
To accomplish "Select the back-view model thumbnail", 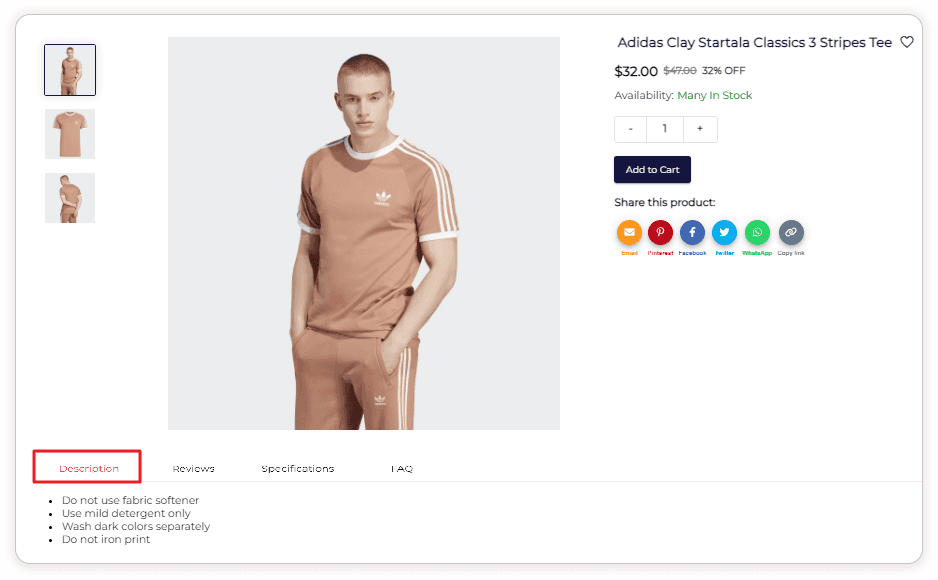I will click(70, 198).
